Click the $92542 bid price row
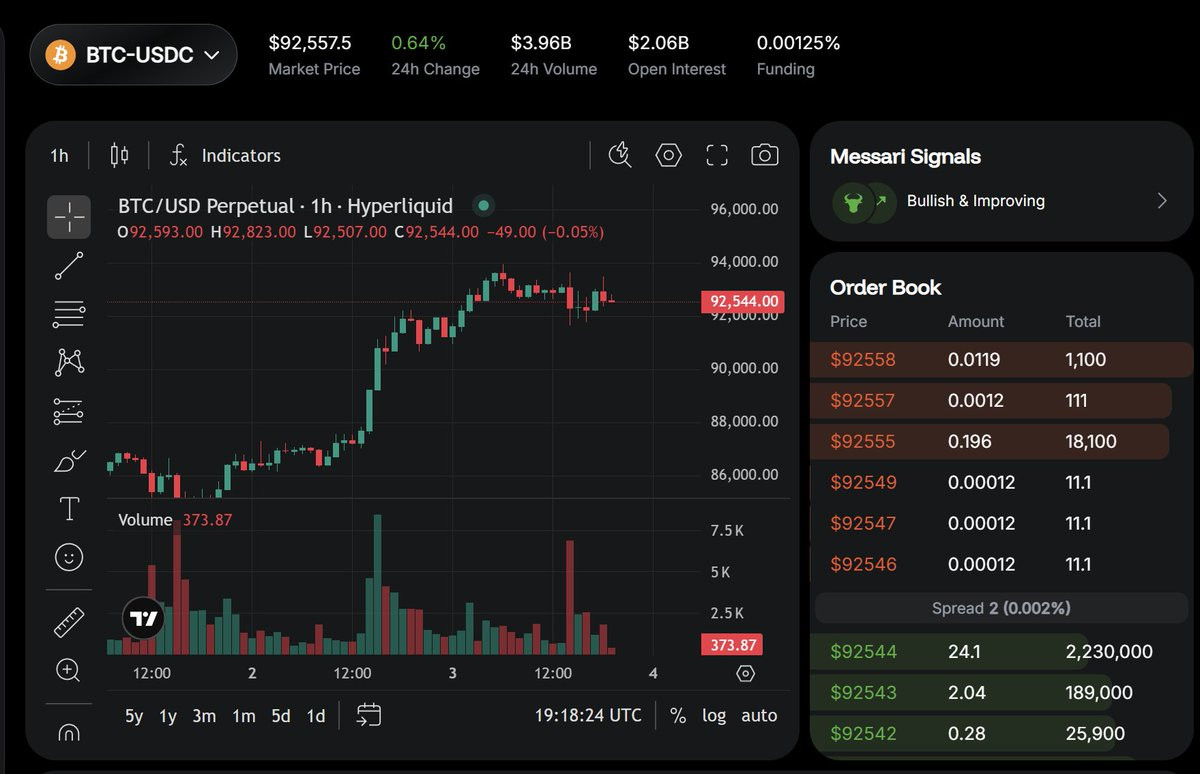The width and height of the screenshot is (1200, 774). pos(1001,734)
